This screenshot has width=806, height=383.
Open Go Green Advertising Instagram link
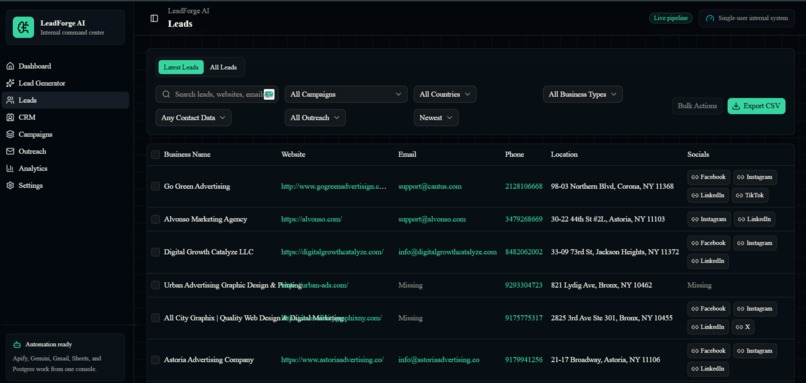755,177
